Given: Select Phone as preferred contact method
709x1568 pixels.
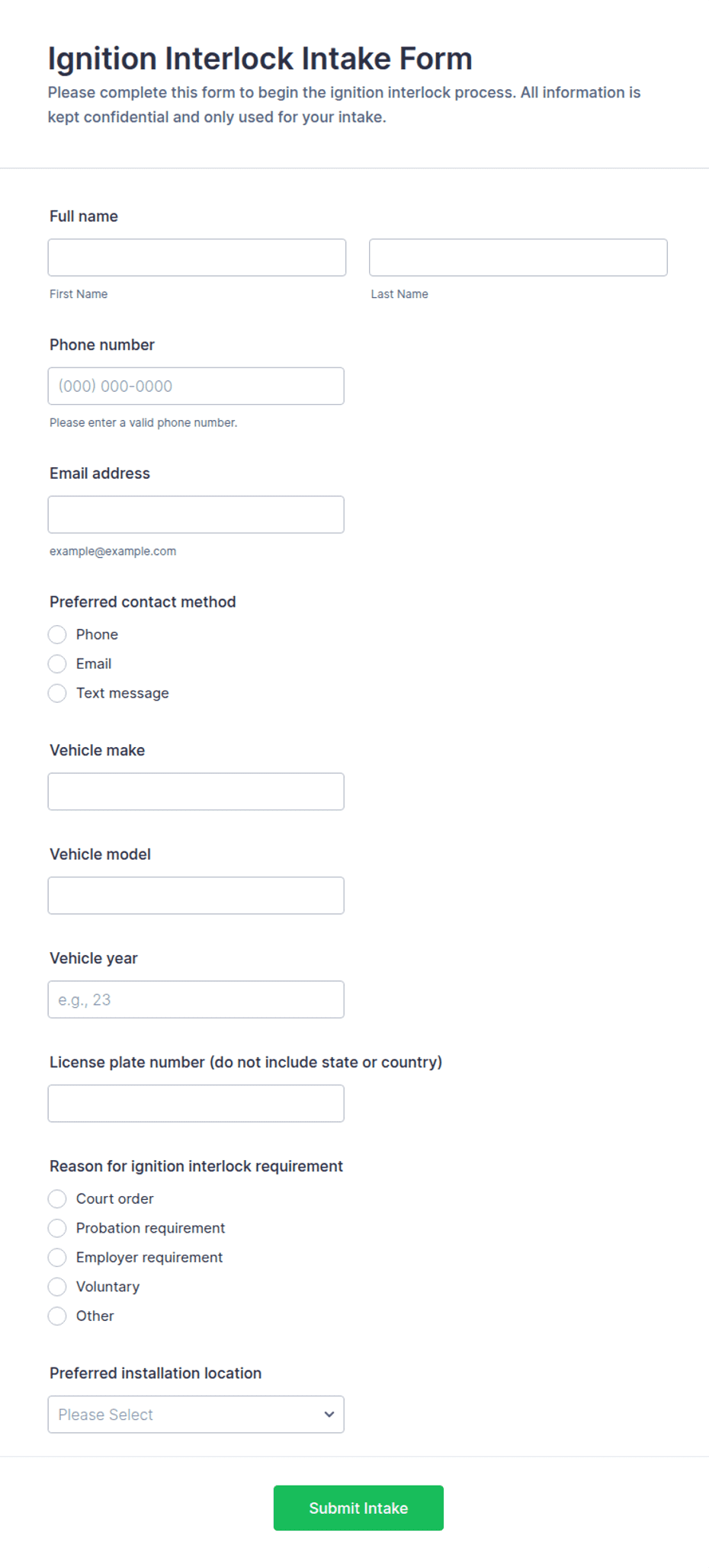Looking at the screenshot, I should click(57, 635).
